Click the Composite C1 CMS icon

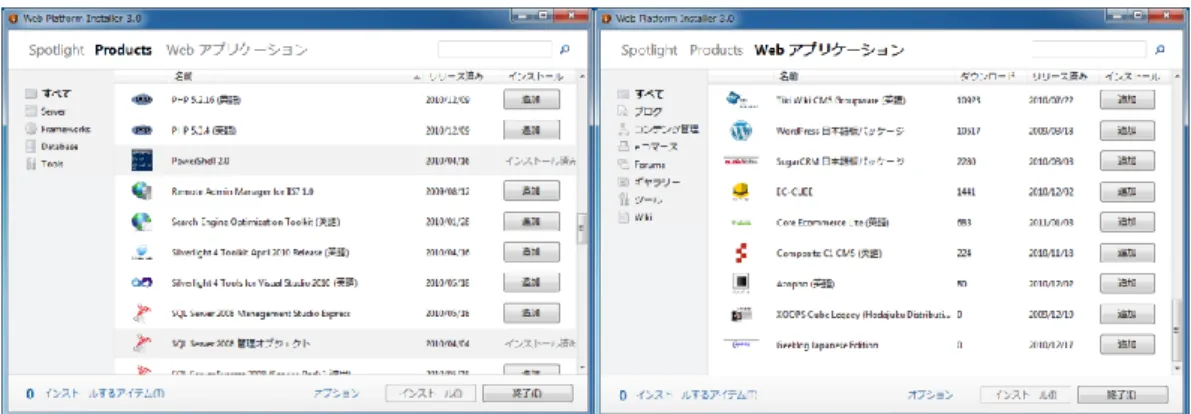coord(741,253)
